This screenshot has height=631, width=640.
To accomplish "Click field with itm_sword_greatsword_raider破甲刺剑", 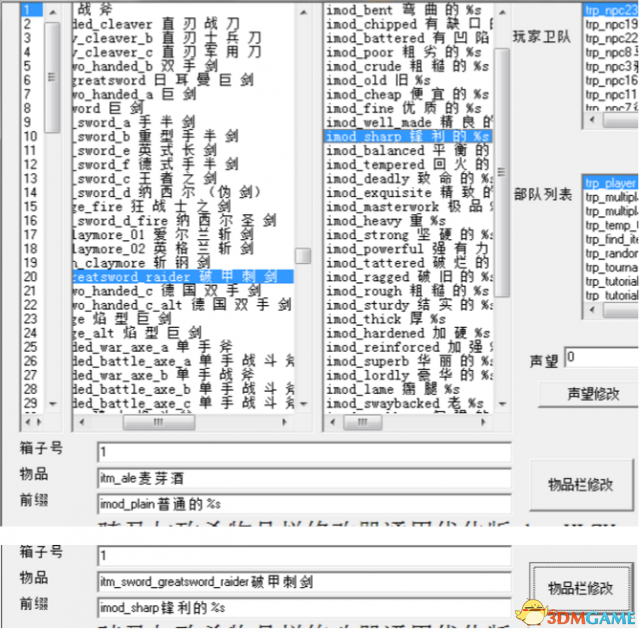I will 304,582.
